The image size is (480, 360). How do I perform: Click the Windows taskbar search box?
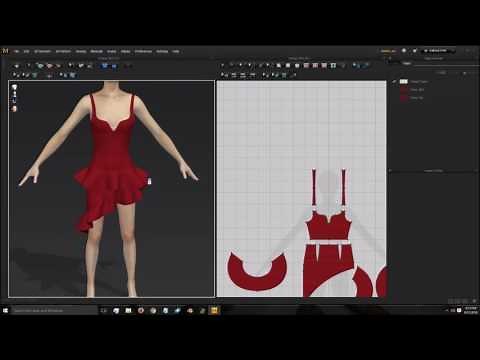[55, 310]
